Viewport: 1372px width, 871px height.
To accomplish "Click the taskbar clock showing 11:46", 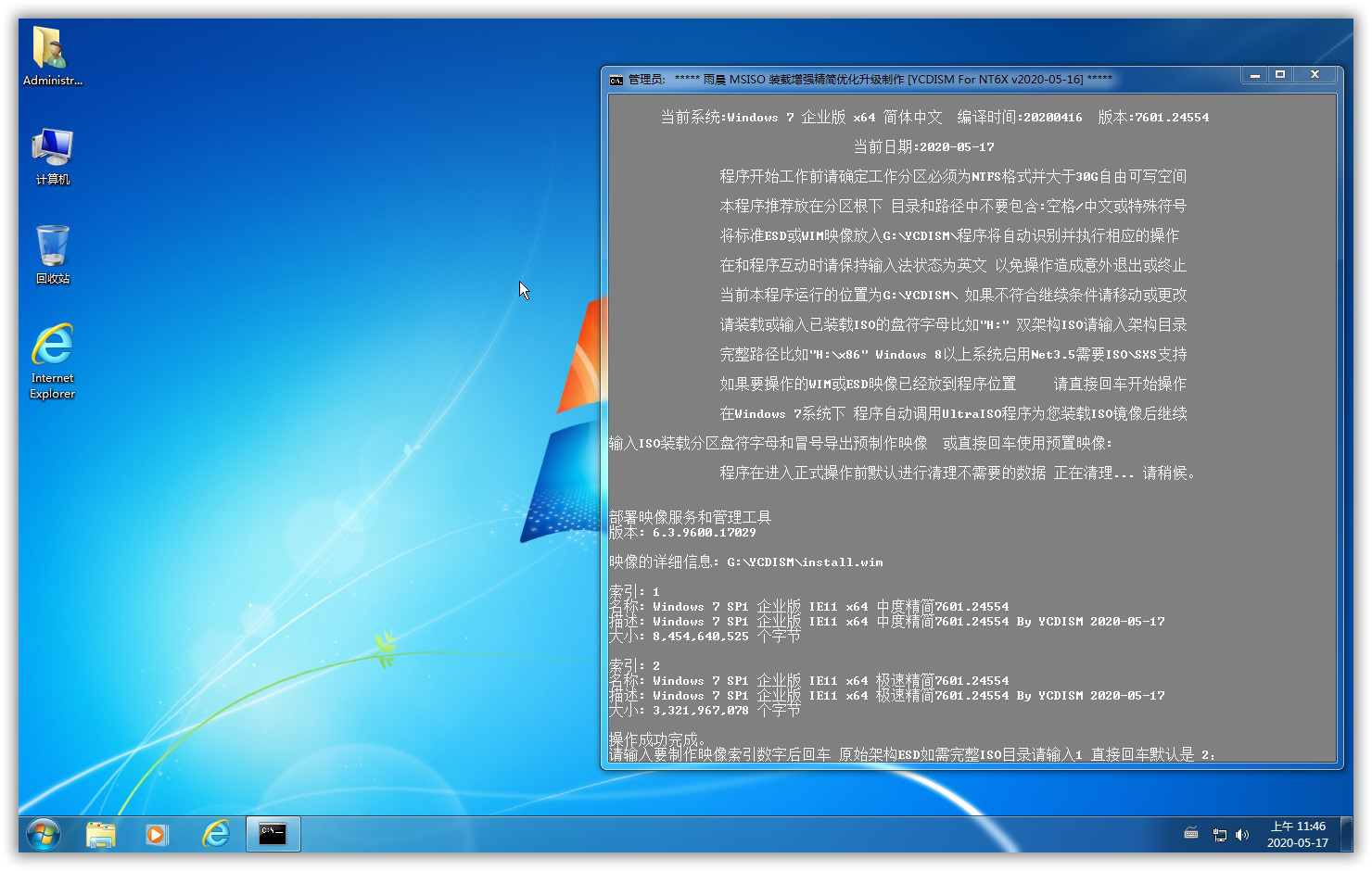I will tap(1297, 834).
